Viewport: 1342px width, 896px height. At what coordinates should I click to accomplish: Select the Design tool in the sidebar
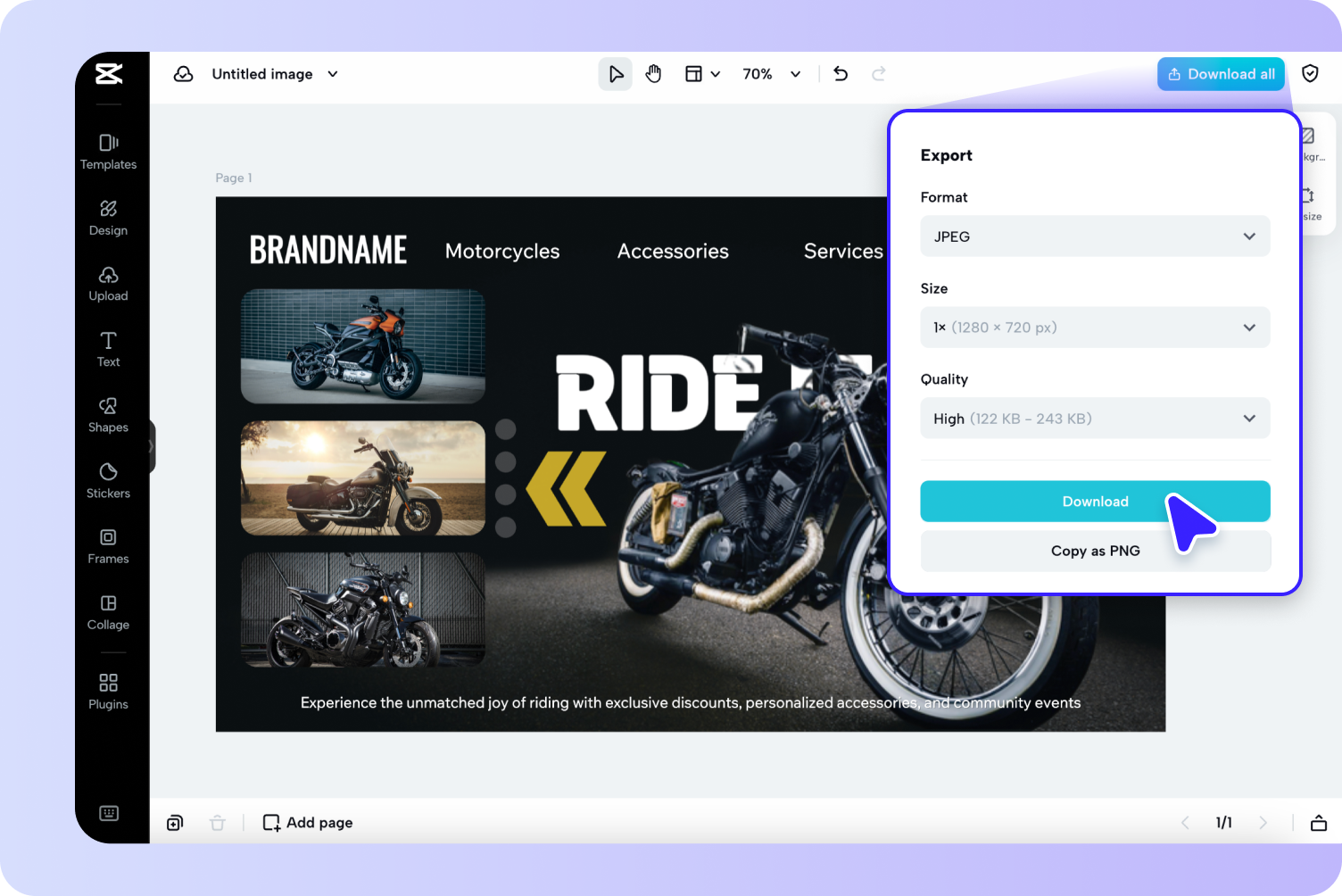point(108,217)
